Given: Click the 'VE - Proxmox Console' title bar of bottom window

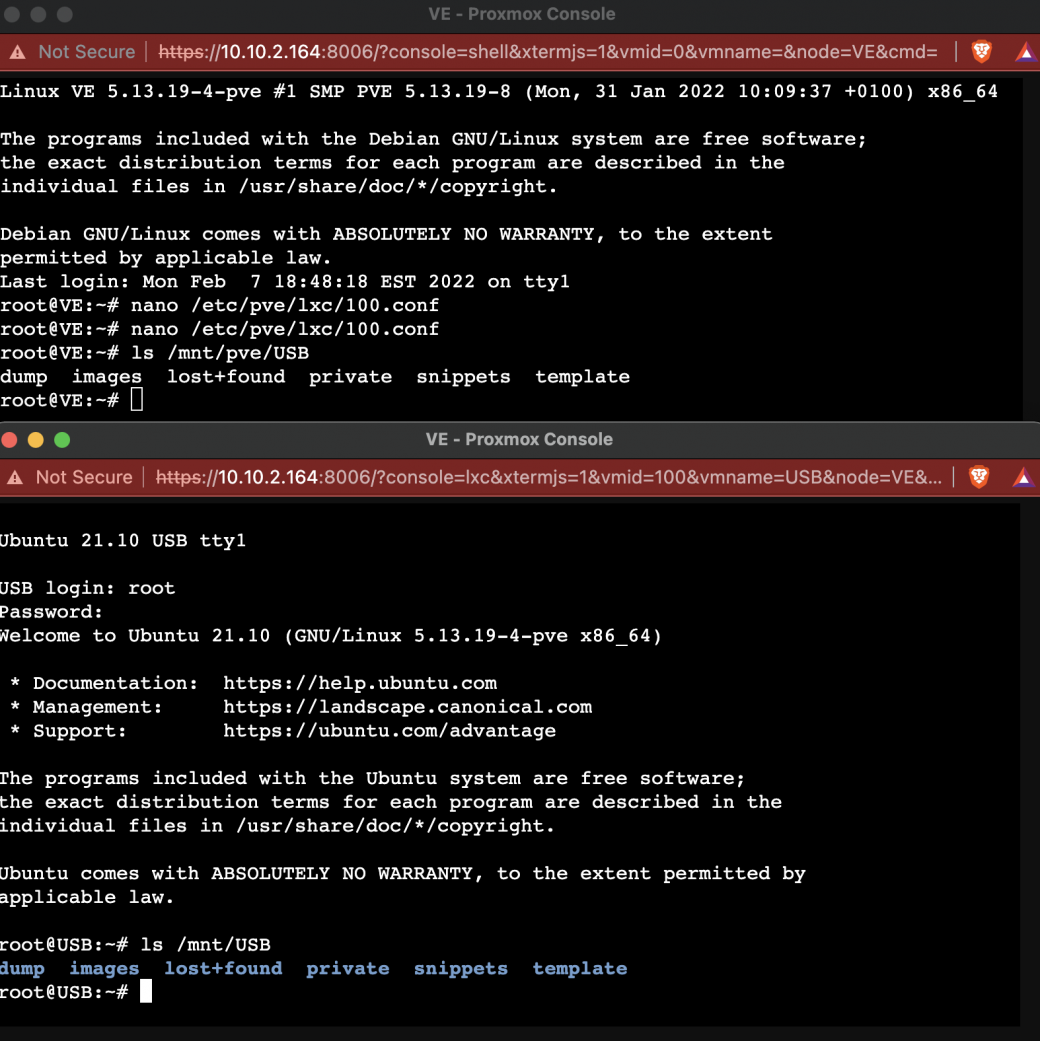Looking at the screenshot, I should [x=520, y=439].
